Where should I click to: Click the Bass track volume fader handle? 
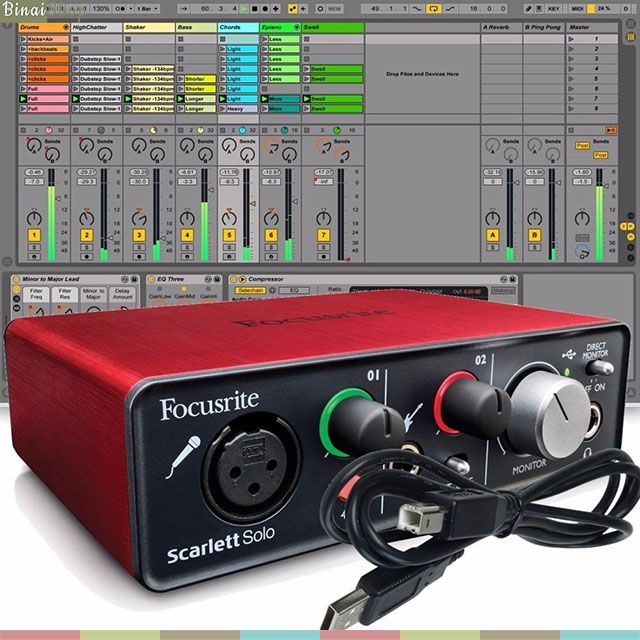211,190
